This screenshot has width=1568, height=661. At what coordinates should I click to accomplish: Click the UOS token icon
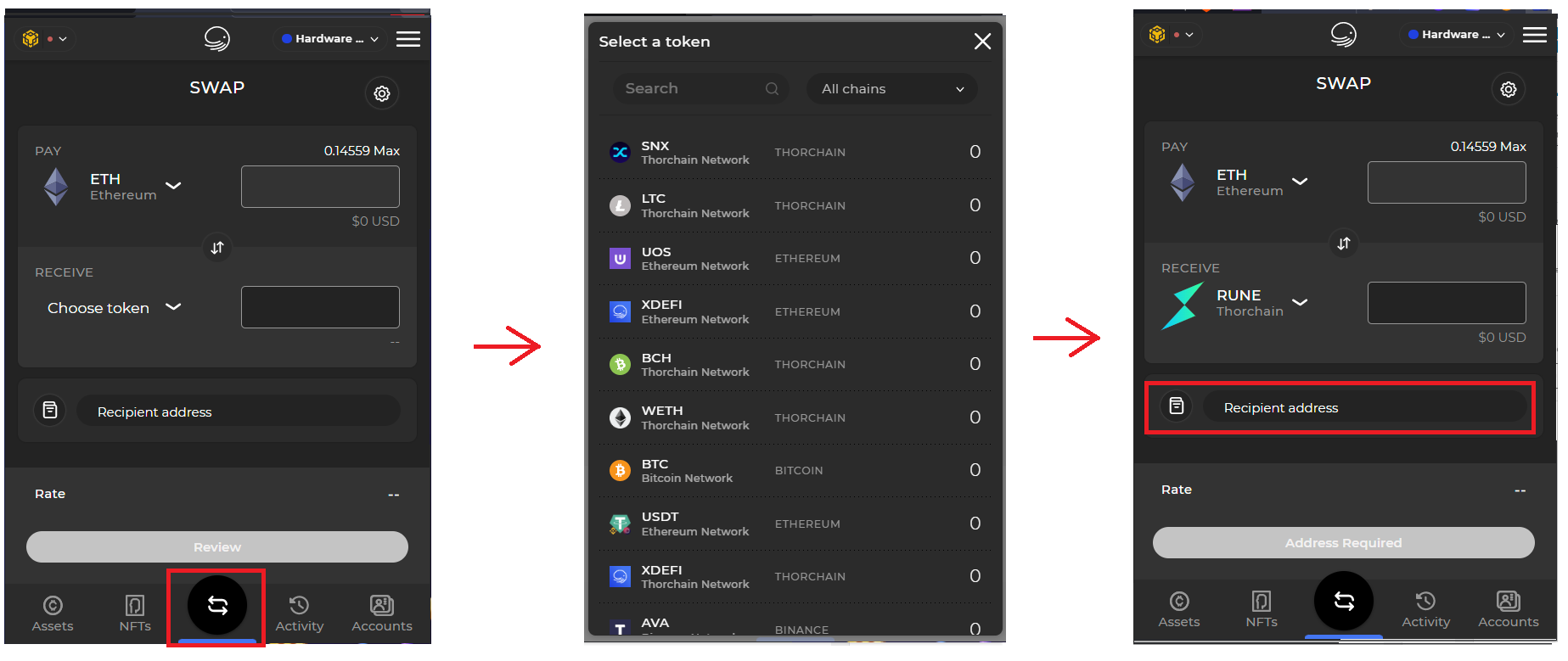coord(621,259)
